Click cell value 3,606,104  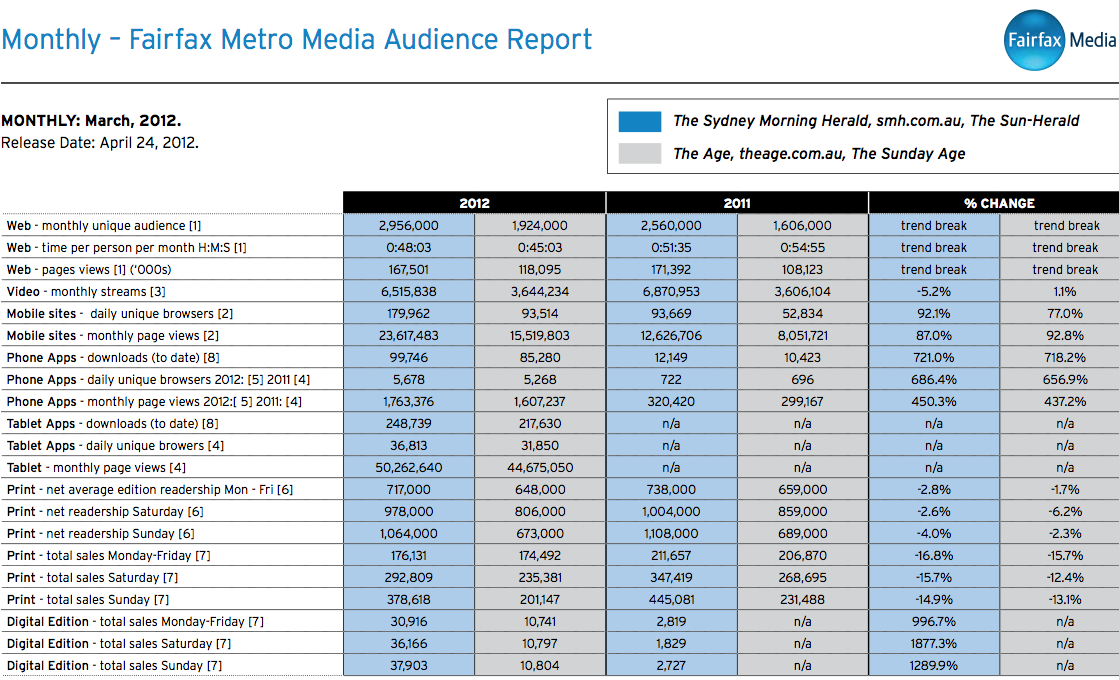[802, 292]
